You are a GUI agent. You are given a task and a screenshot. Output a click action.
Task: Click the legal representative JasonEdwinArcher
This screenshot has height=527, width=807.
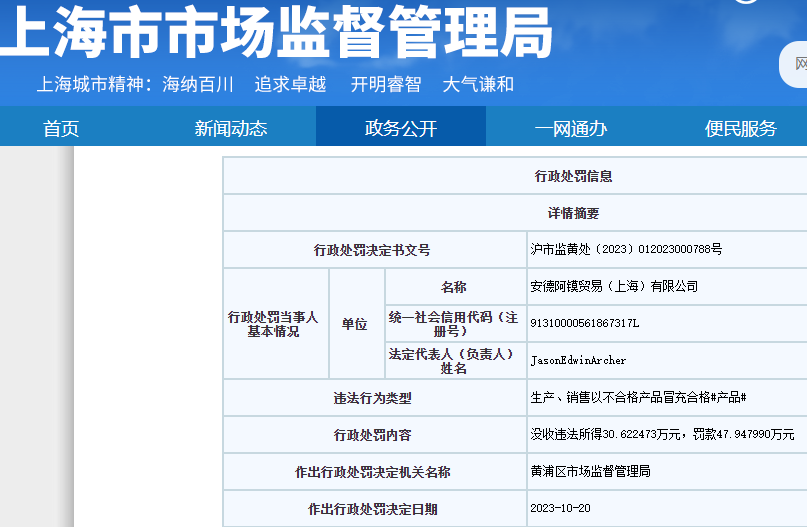pos(578,360)
